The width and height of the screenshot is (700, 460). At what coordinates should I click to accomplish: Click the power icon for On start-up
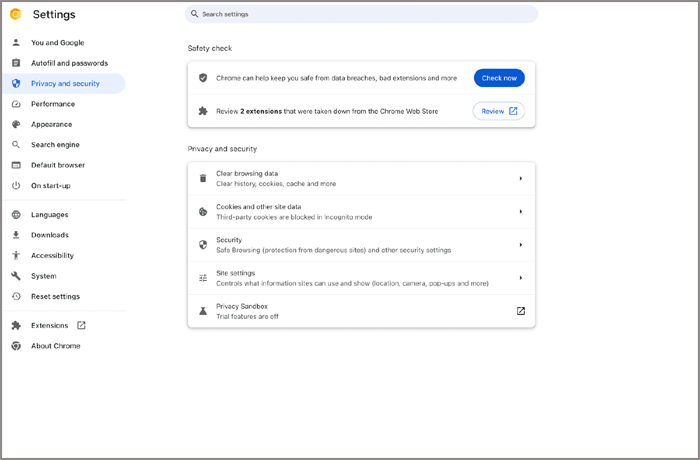point(16,185)
